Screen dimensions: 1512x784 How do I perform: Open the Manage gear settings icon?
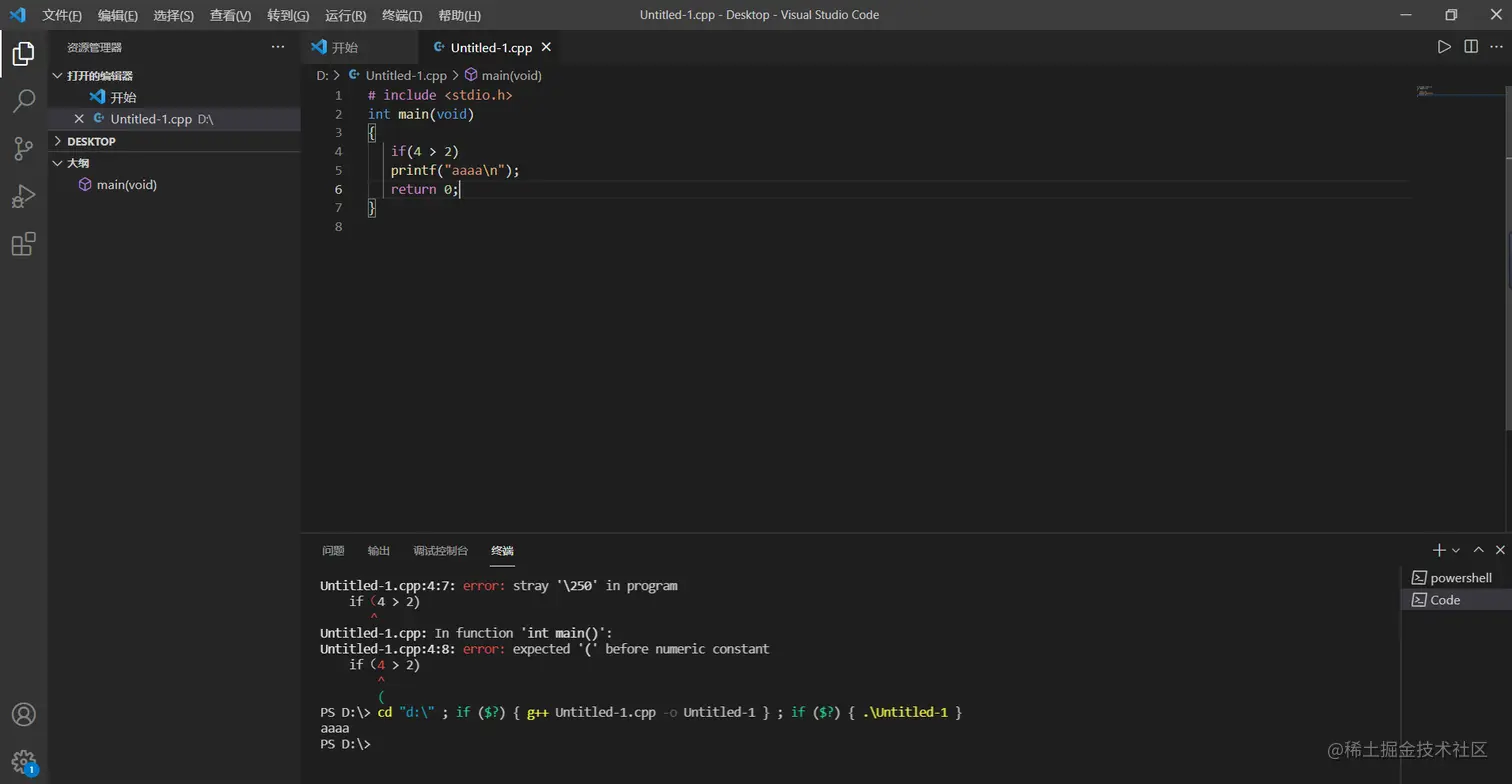(x=23, y=762)
